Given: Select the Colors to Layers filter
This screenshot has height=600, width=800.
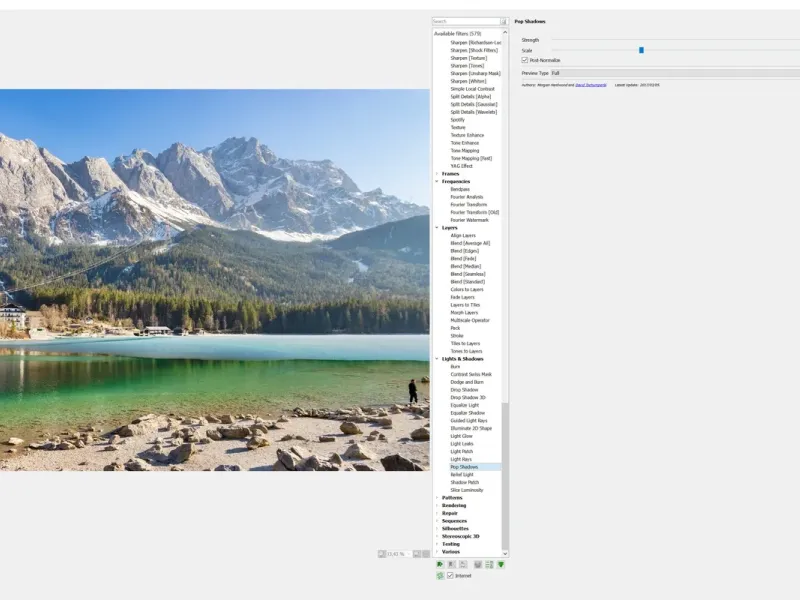Looking at the screenshot, I should (x=467, y=289).
